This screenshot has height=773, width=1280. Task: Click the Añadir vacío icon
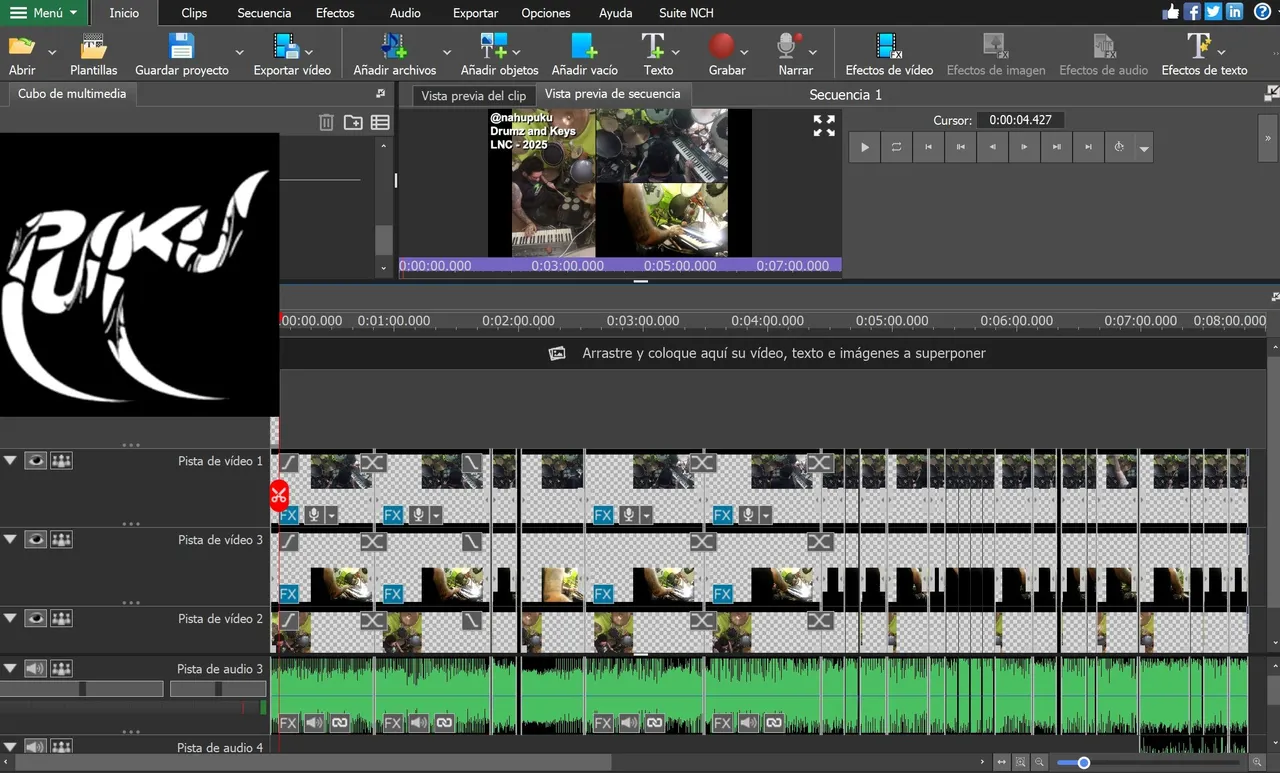pyautogui.click(x=584, y=46)
